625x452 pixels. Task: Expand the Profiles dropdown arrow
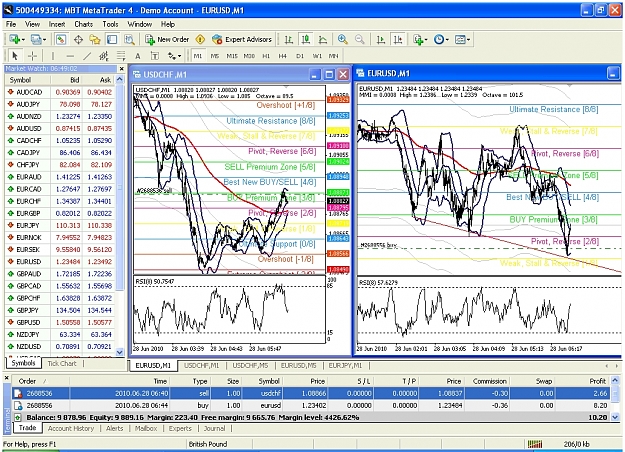[44, 39]
